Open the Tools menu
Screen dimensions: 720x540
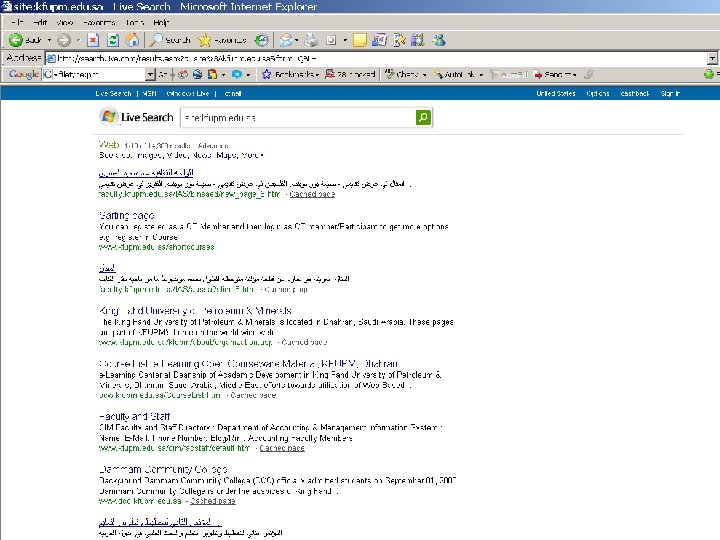point(135,22)
